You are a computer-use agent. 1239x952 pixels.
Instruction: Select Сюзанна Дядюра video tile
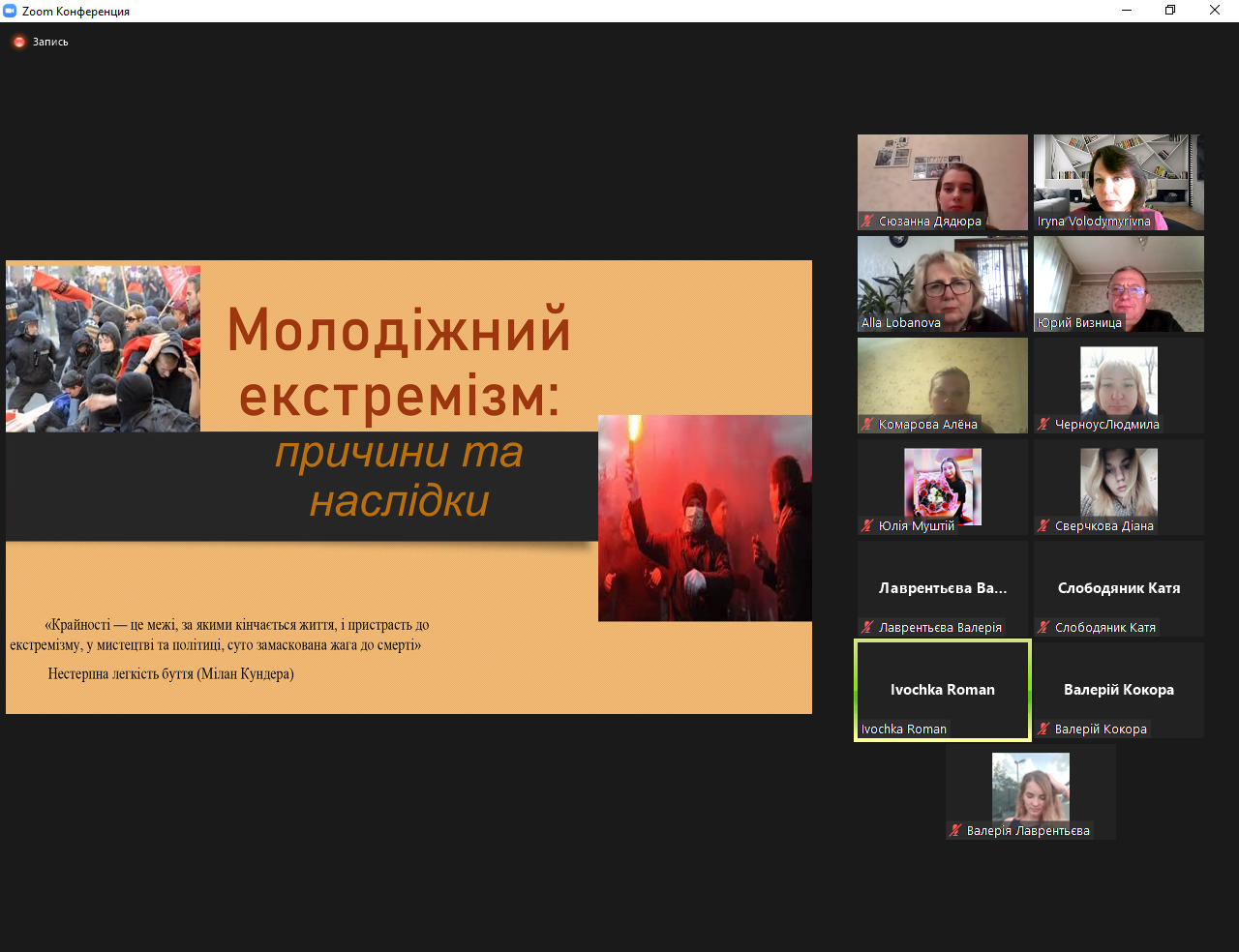[x=943, y=182]
